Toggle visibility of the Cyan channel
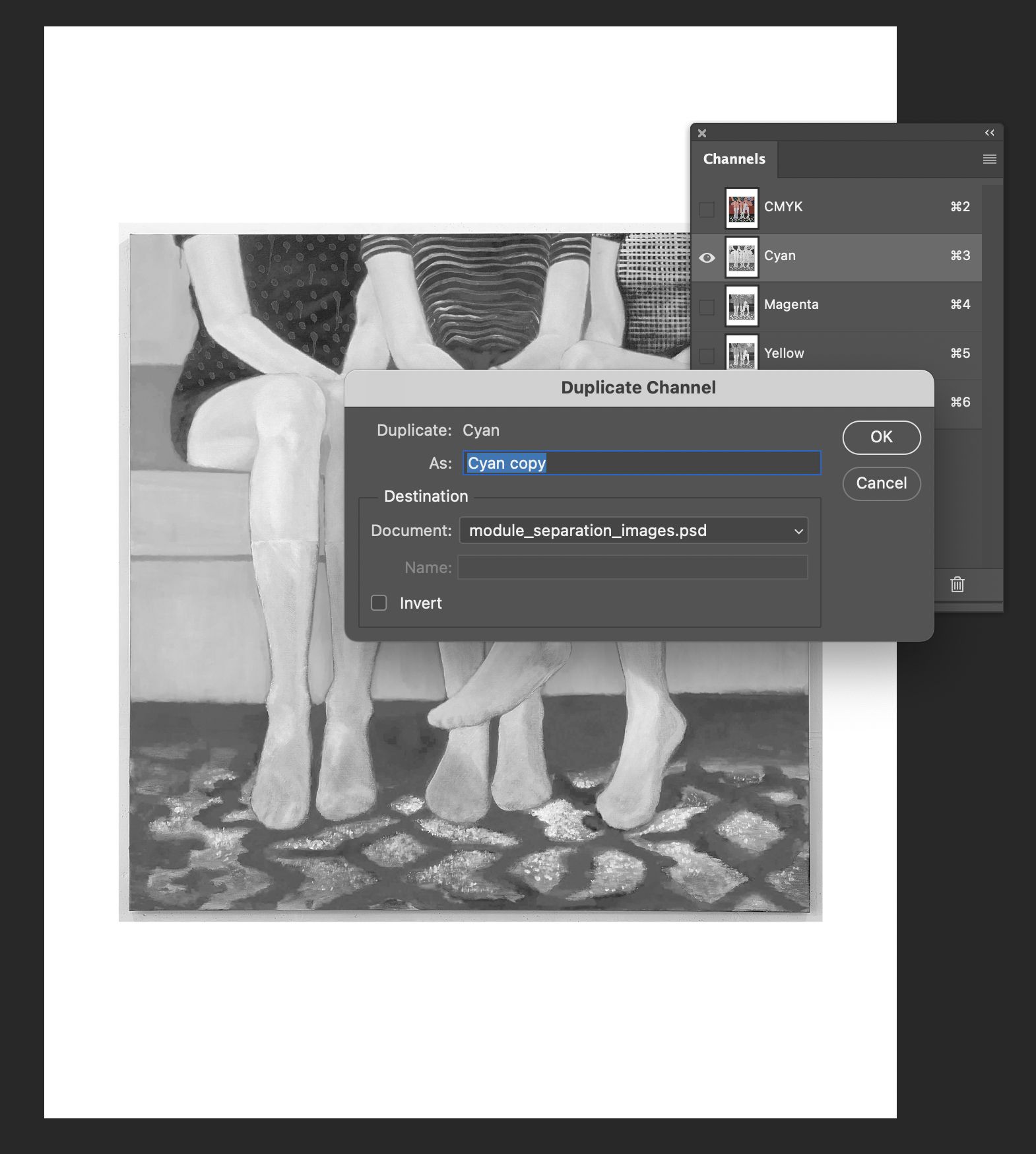1036x1154 pixels. (x=707, y=257)
